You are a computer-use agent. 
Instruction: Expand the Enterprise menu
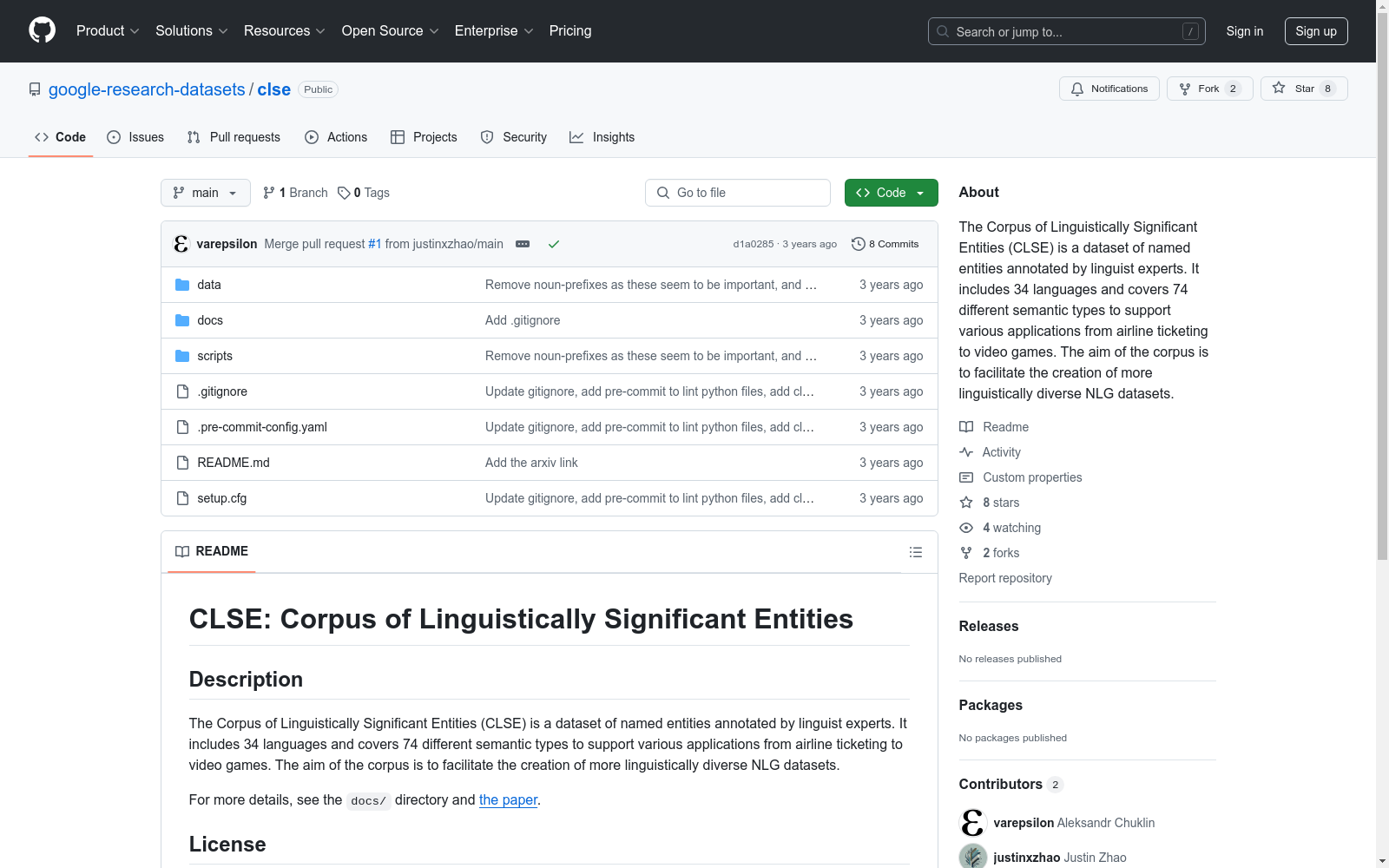[x=494, y=30]
